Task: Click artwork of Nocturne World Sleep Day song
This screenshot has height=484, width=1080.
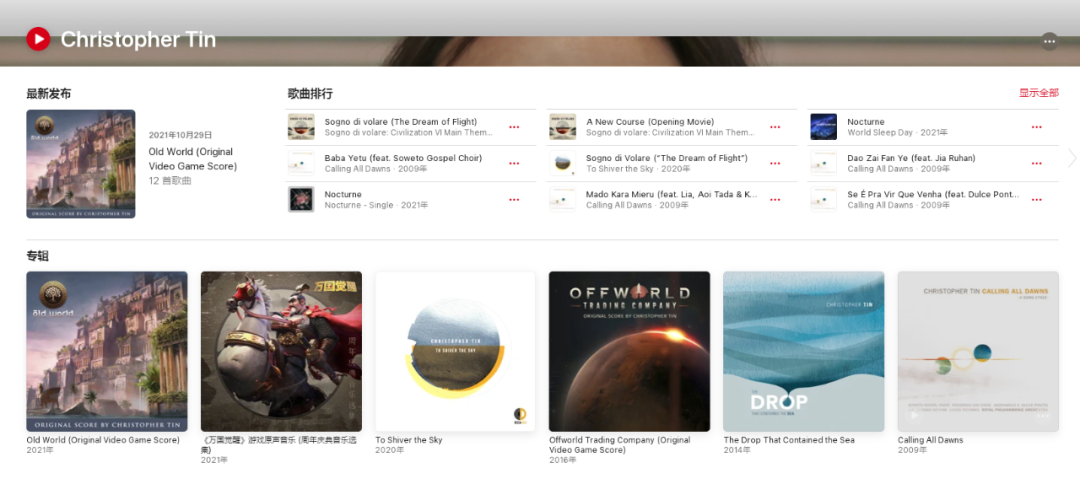Action: click(x=824, y=127)
